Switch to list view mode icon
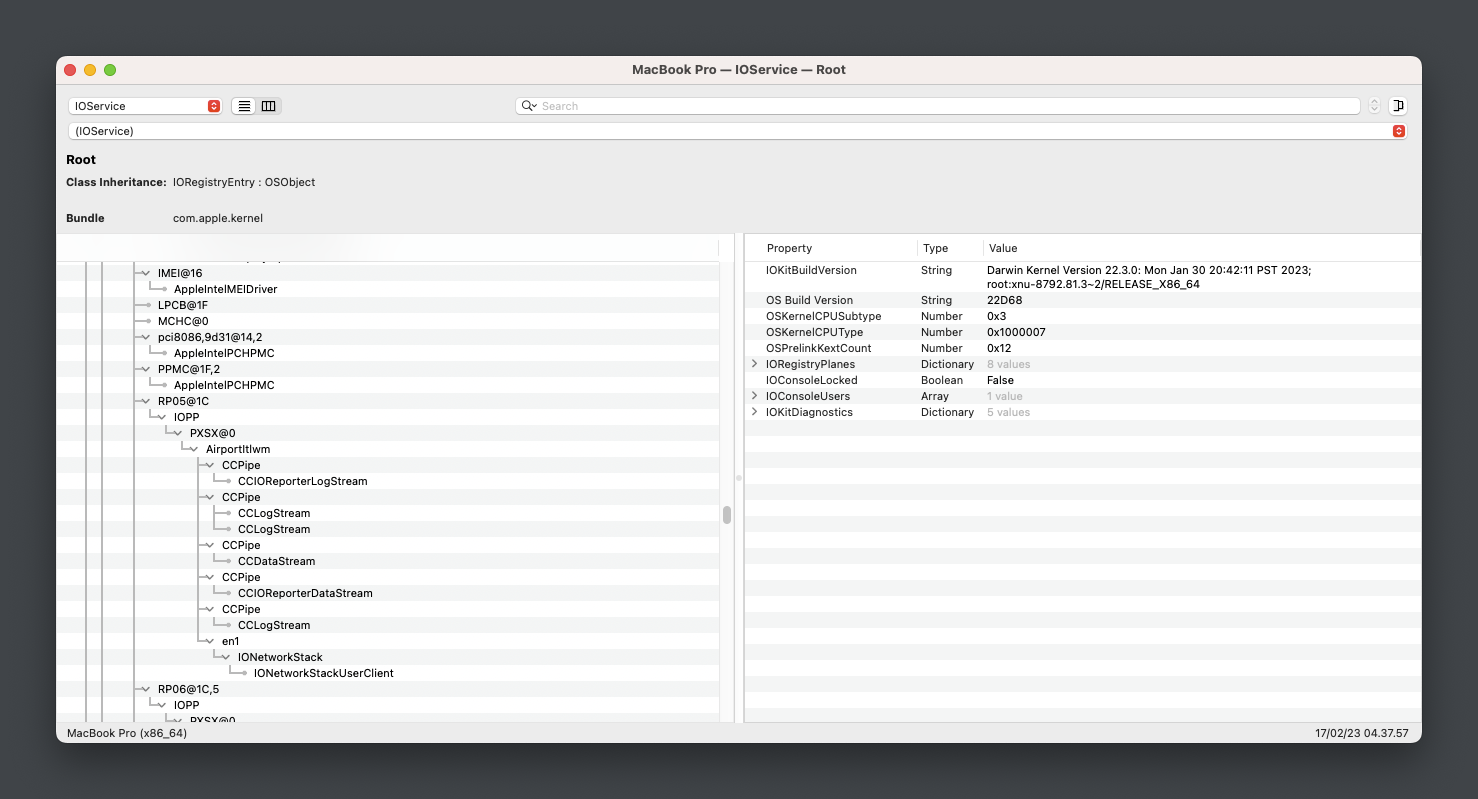 tap(244, 106)
